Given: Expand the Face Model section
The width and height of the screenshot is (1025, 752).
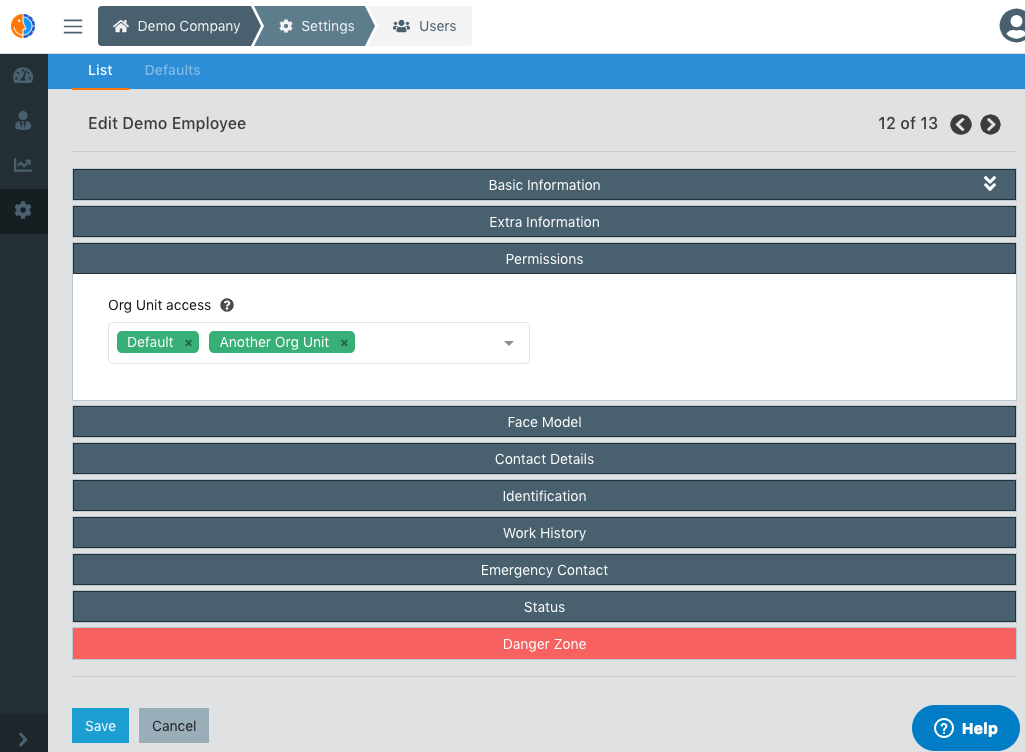Looking at the screenshot, I should click(544, 422).
